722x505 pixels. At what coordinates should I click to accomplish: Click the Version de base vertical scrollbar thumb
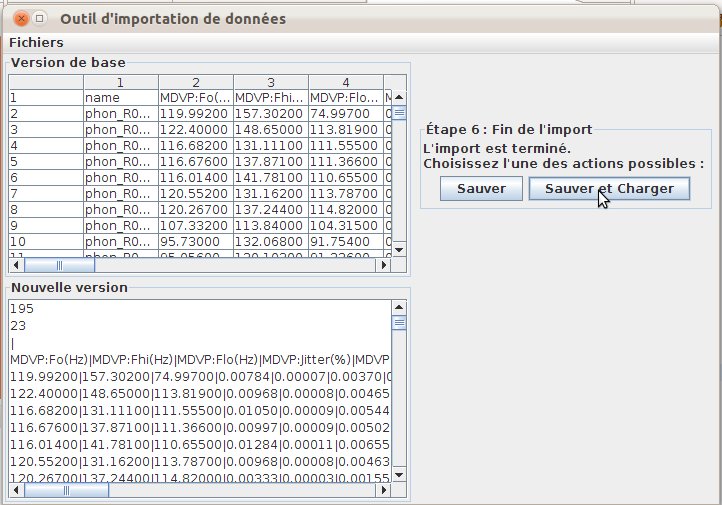point(398,112)
